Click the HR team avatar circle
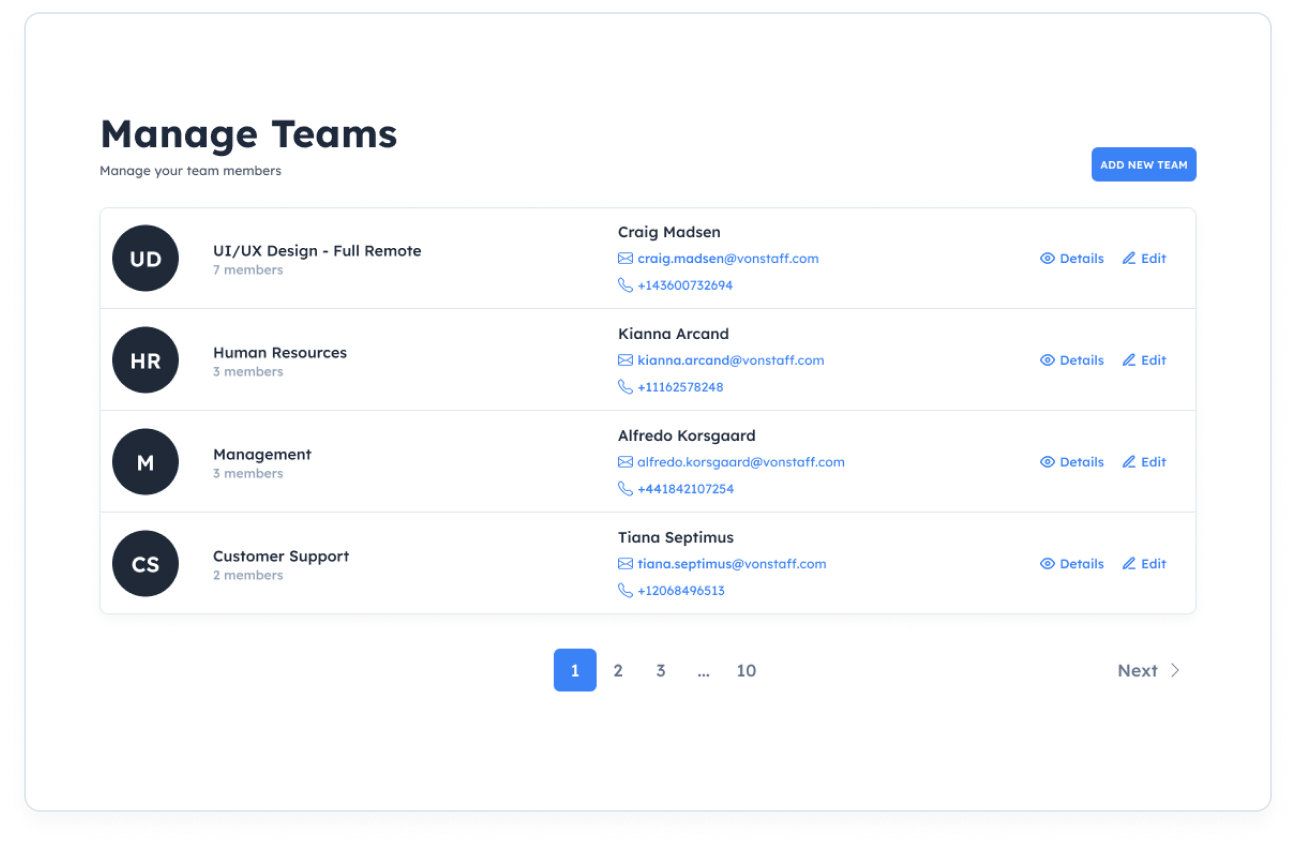 [x=145, y=361]
